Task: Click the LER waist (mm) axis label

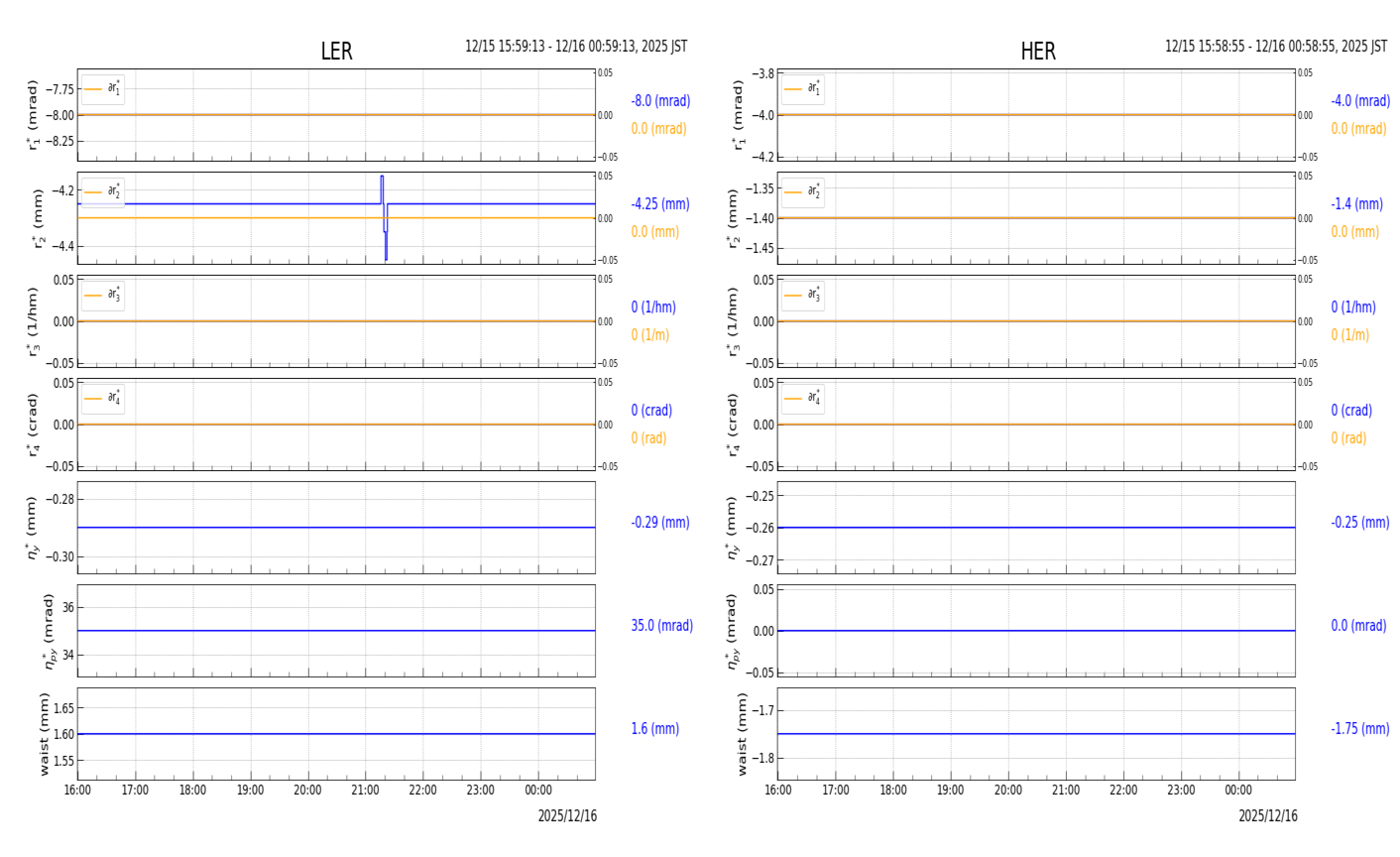Action: click(45, 734)
